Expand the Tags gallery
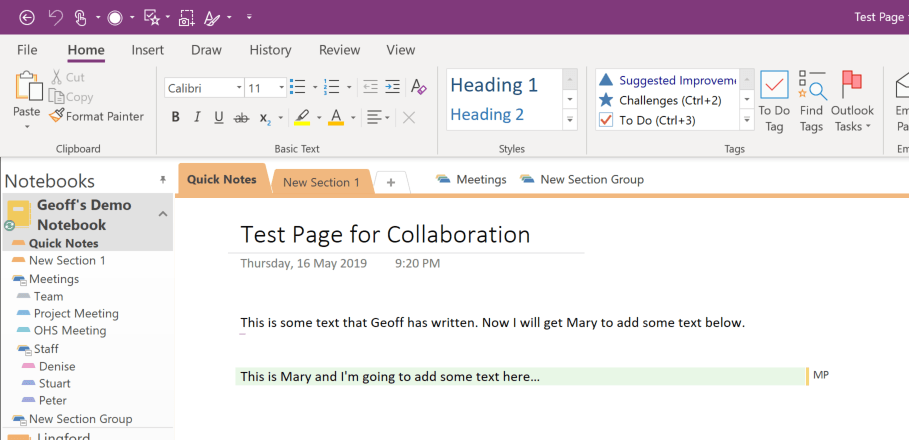Viewport: 909px width, 440px height. point(747,120)
